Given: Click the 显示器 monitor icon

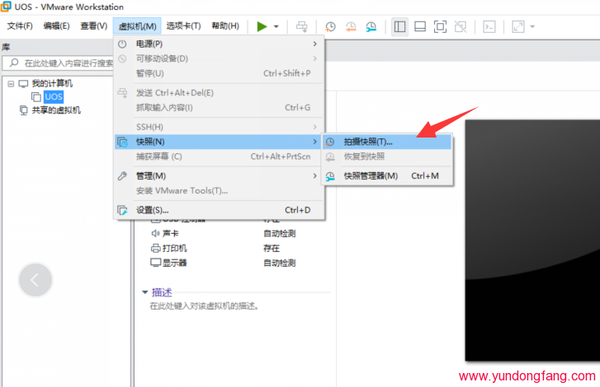Looking at the screenshot, I should 155,263.
